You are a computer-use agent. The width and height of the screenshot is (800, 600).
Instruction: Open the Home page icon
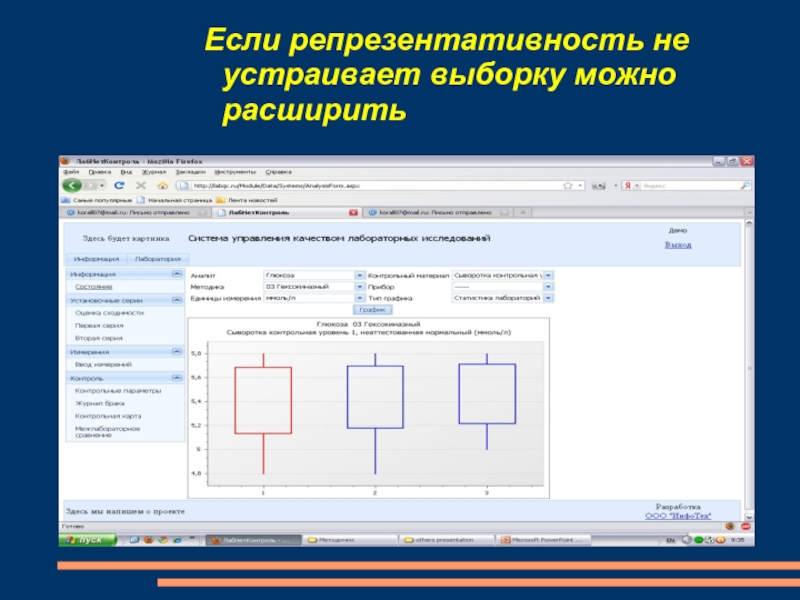162,186
